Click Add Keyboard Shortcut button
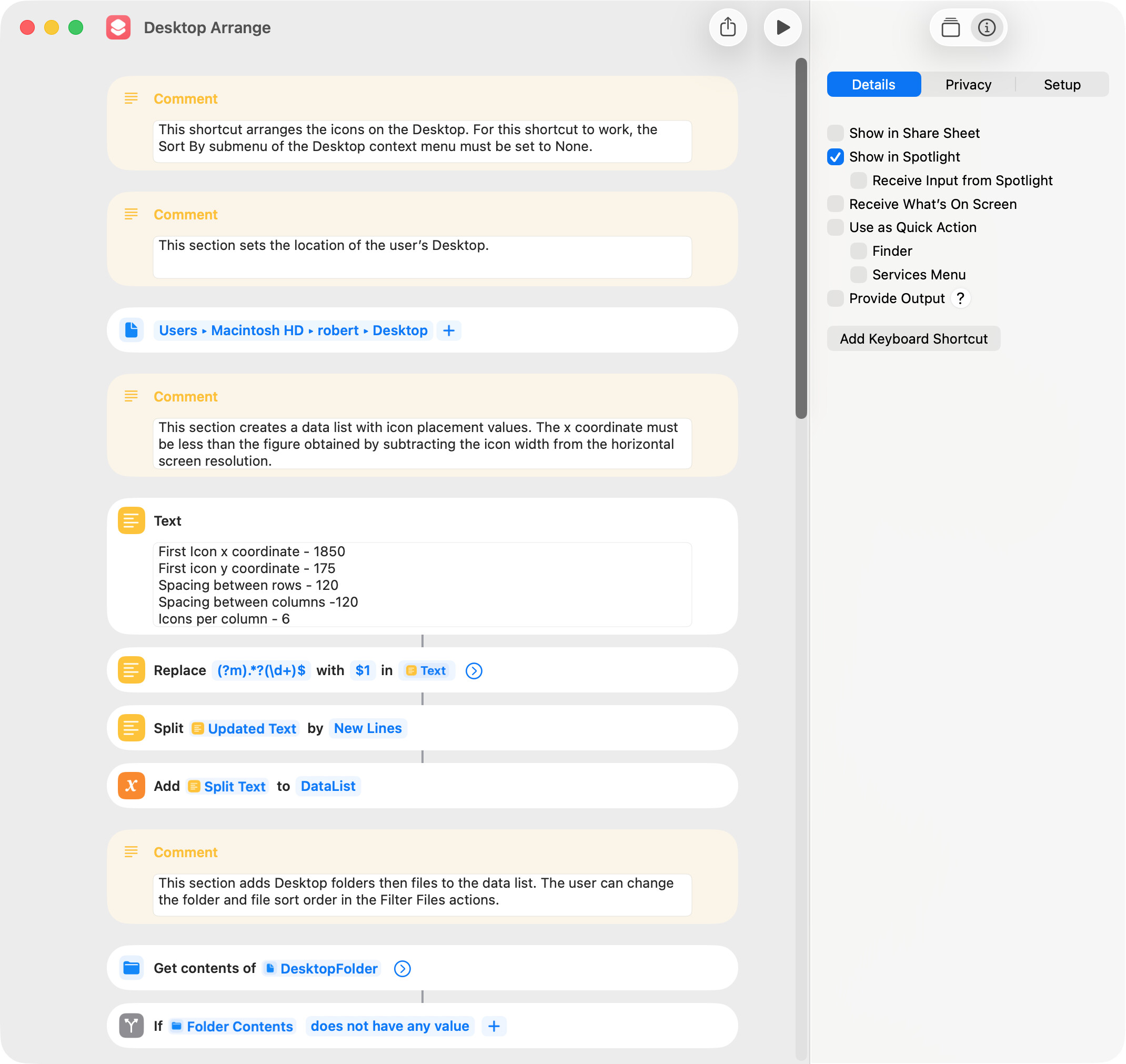The image size is (1126, 1064). (913, 338)
